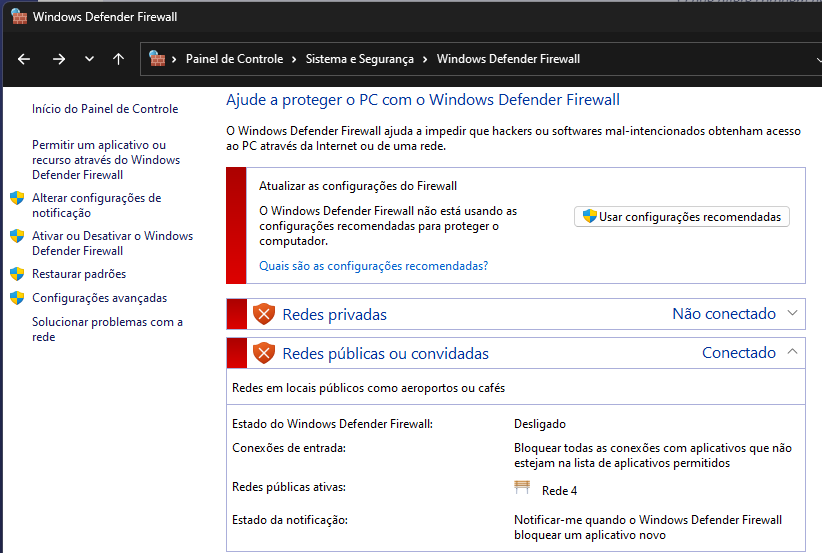This screenshot has width=822, height=553.
Task: Open the address bar dropdown arrow at right edge
Action: [x=818, y=59]
